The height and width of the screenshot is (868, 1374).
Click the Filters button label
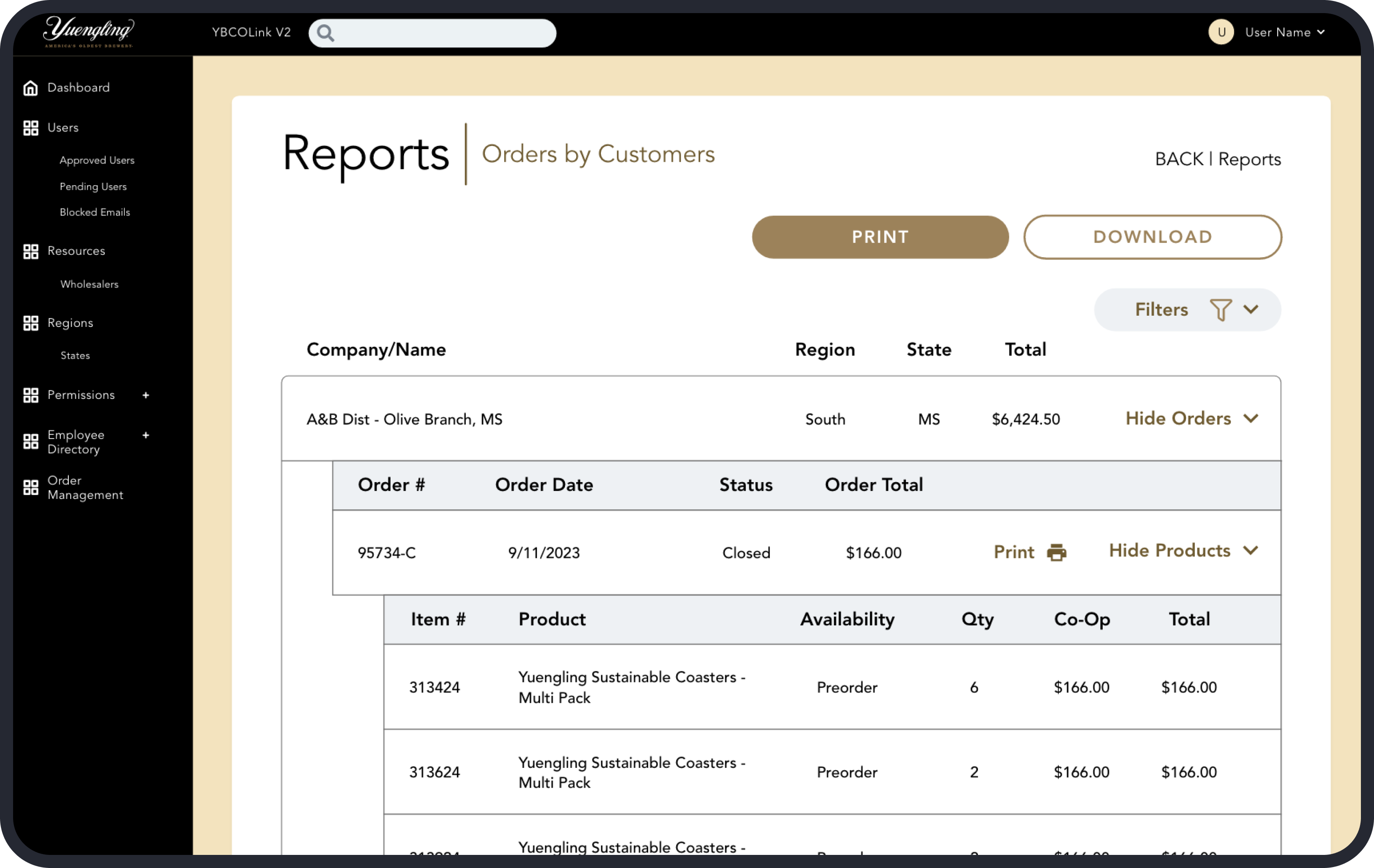click(1161, 309)
